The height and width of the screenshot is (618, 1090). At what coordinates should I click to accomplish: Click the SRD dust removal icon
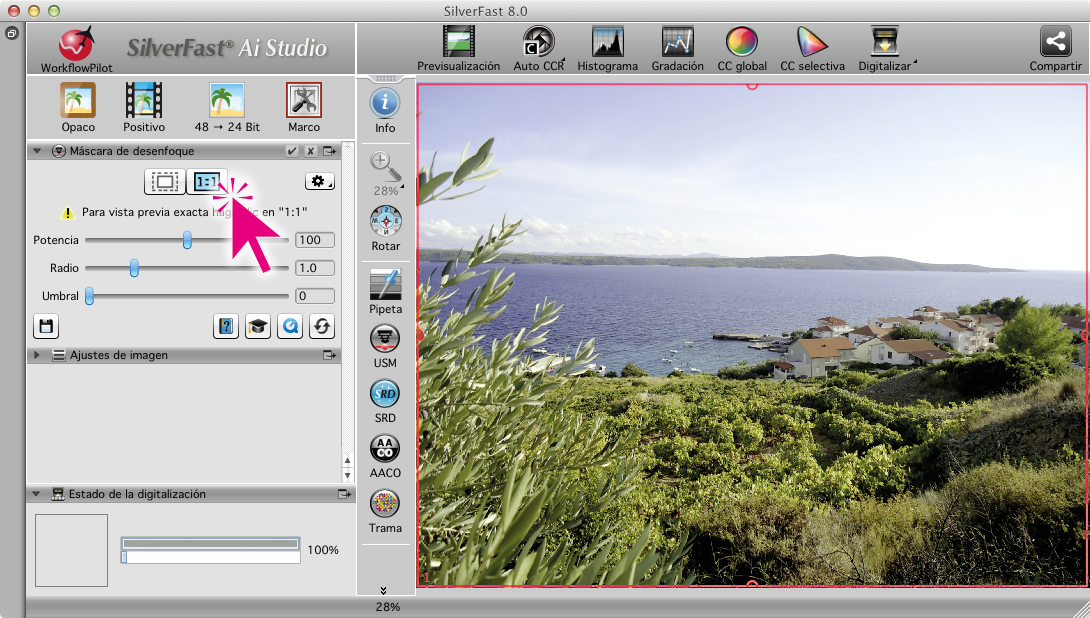point(385,399)
